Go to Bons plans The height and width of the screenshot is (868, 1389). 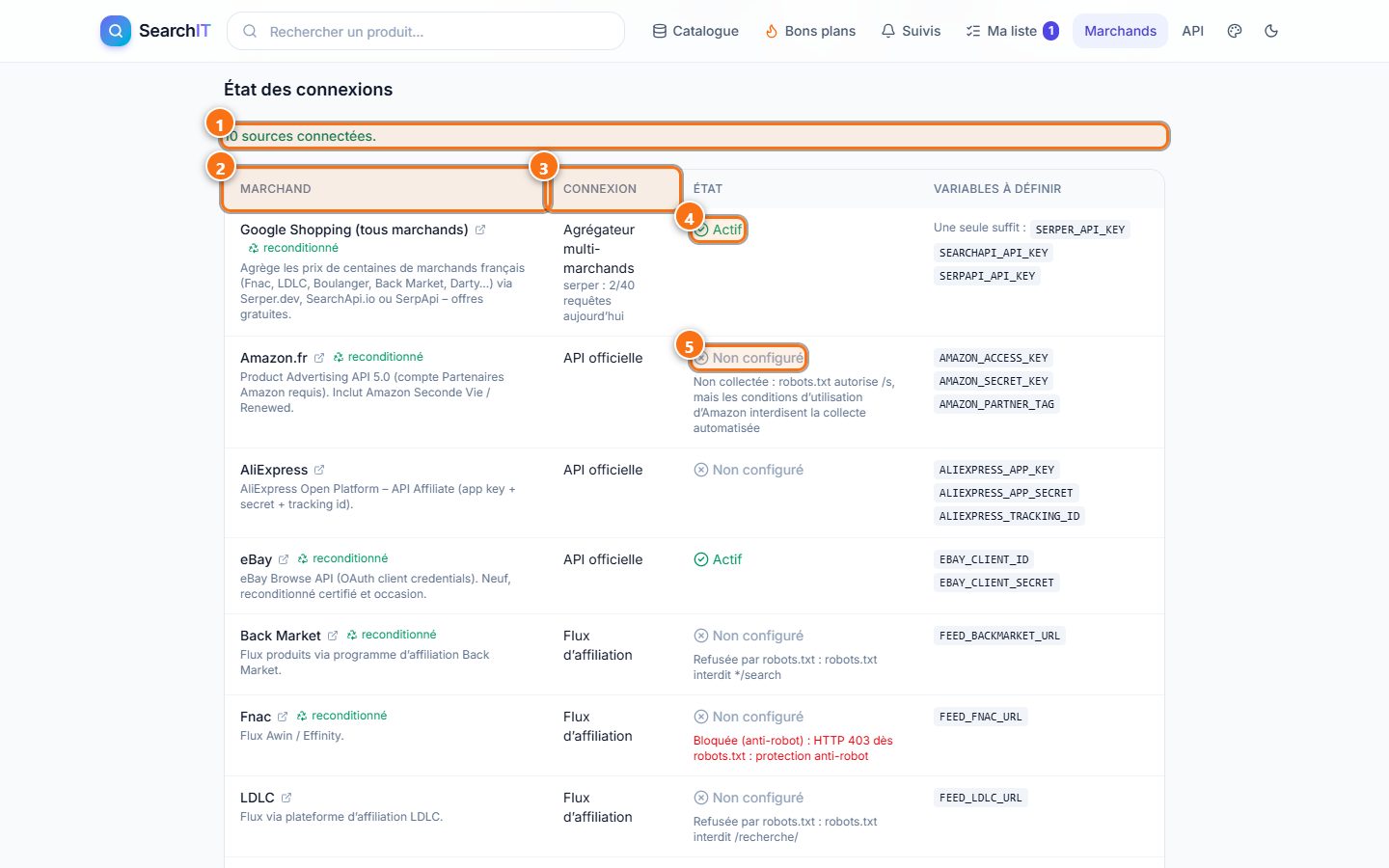coord(810,31)
